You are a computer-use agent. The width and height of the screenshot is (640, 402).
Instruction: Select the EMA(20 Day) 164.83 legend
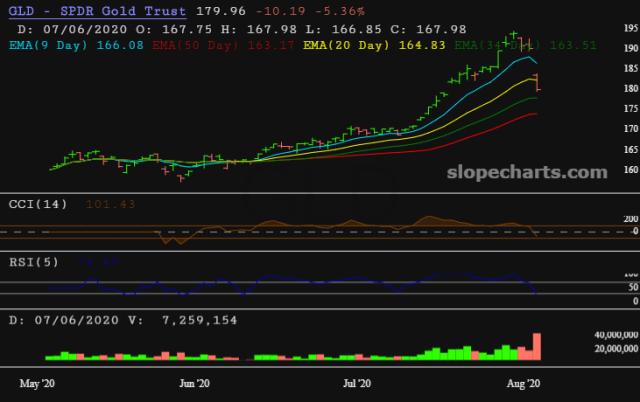click(x=374, y=45)
